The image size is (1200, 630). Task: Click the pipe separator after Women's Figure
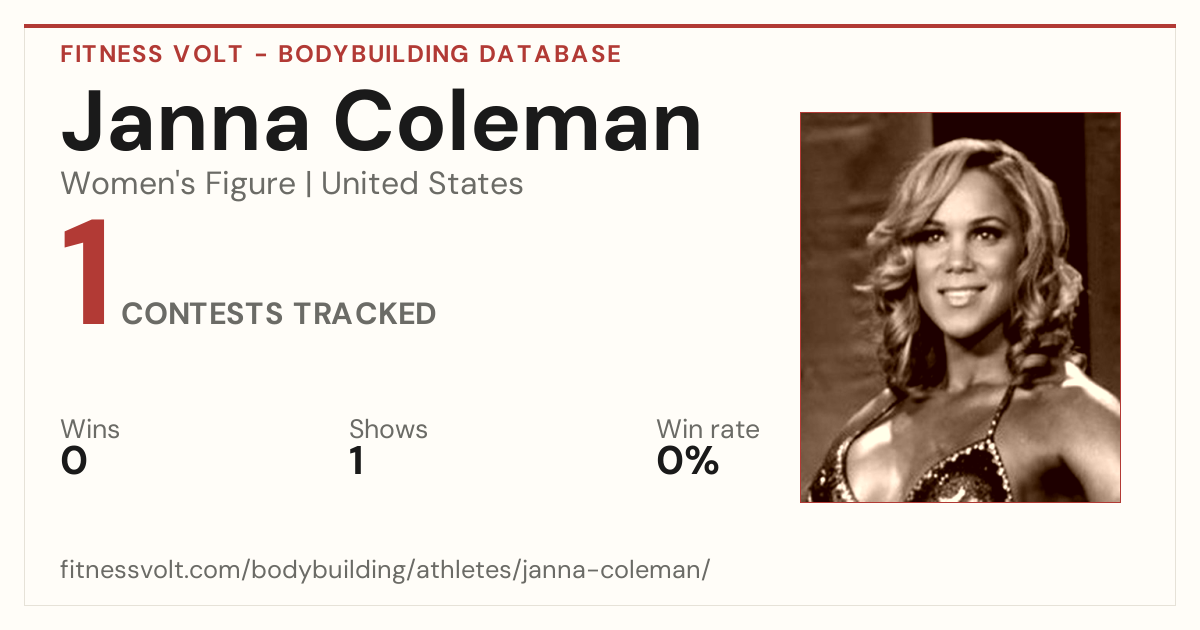308,184
